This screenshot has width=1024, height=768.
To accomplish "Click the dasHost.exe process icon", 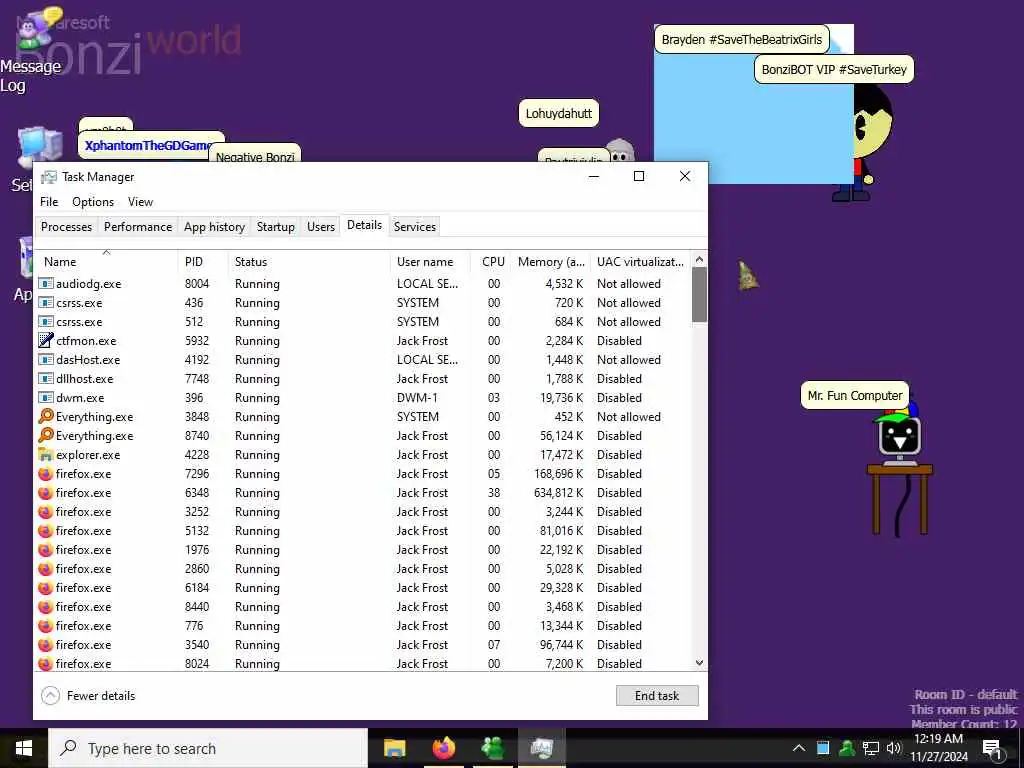I will [x=46, y=359].
